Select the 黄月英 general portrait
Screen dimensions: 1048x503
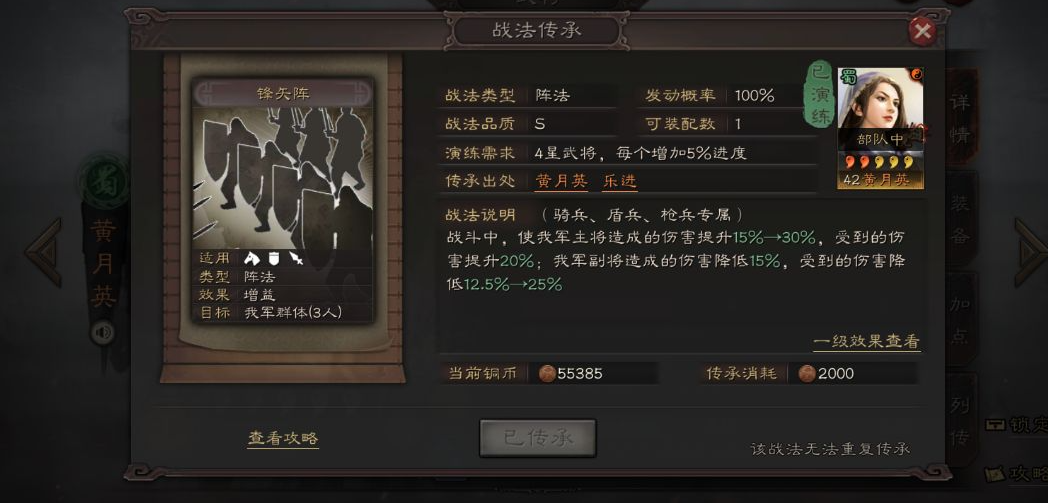[x=880, y=128]
